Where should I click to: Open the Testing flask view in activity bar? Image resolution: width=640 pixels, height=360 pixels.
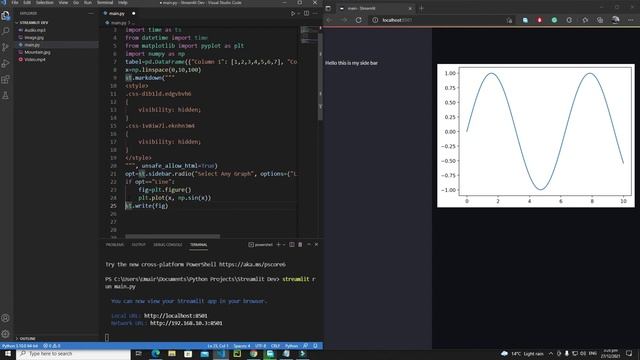(x=6, y=96)
